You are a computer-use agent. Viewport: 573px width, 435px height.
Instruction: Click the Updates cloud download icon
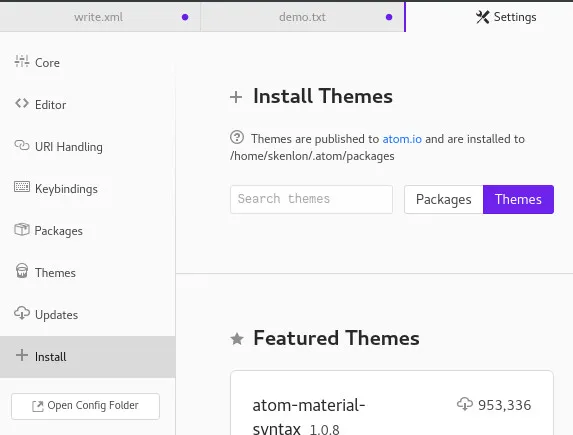(x=22, y=313)
